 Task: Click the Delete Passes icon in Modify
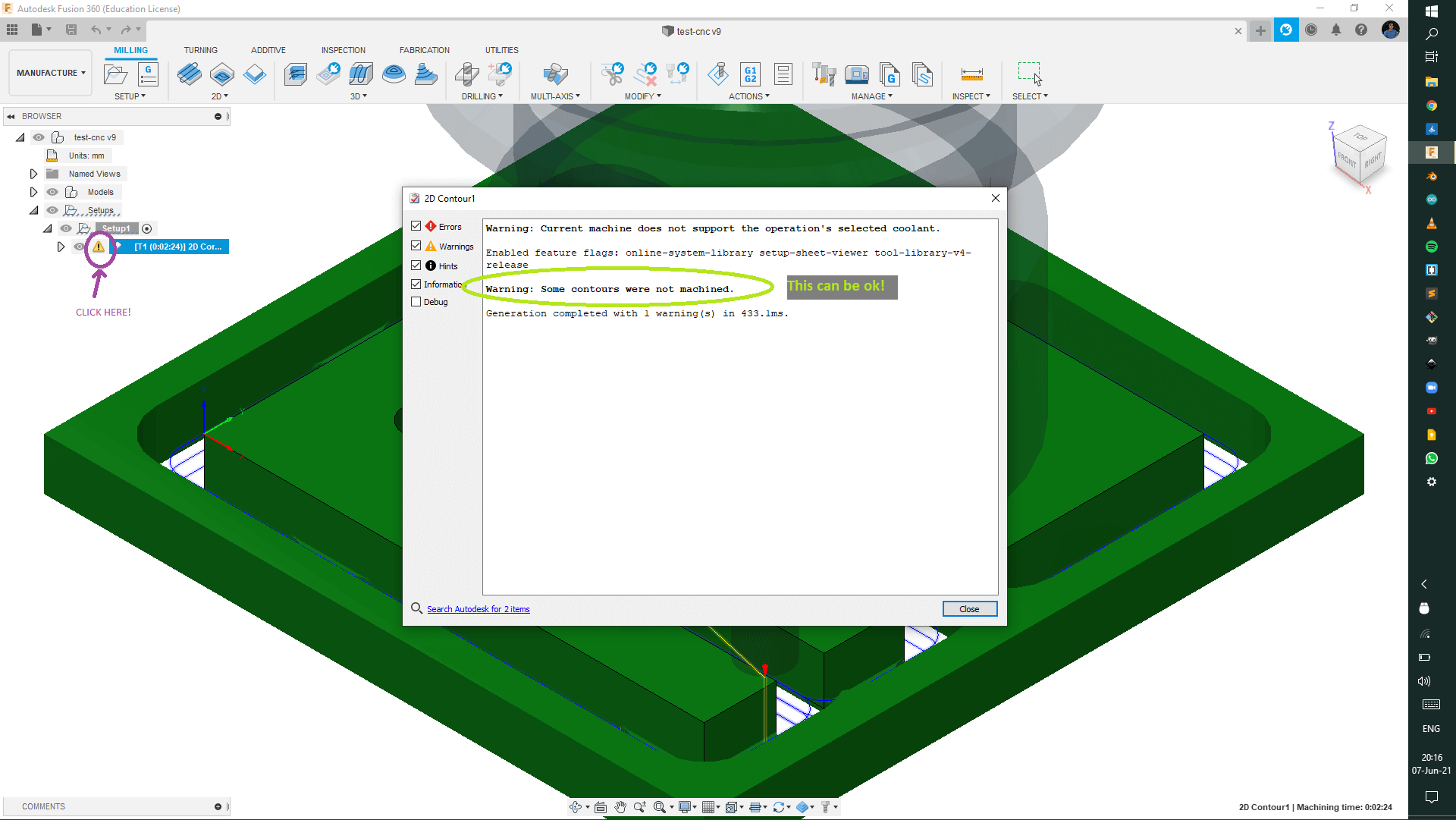click(645, 74)
